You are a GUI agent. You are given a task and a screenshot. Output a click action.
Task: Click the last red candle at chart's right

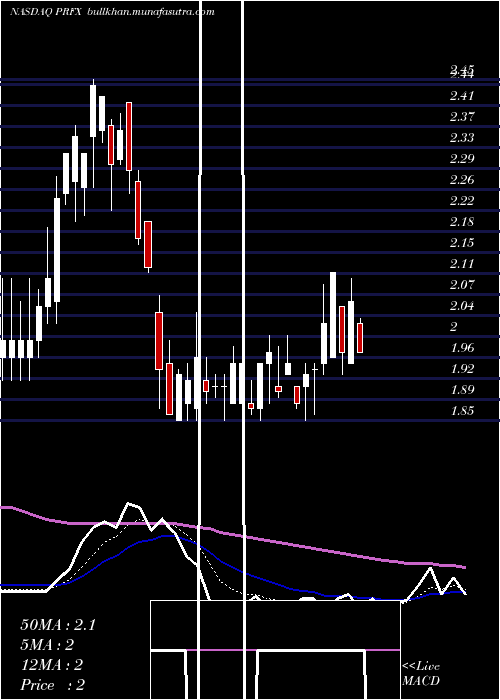click(x=360, y=338)
